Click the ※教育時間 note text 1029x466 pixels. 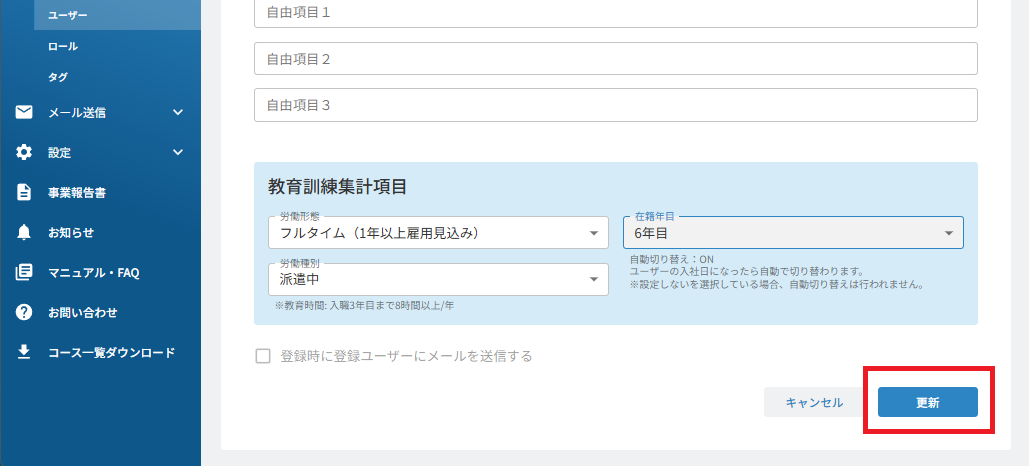365,306
